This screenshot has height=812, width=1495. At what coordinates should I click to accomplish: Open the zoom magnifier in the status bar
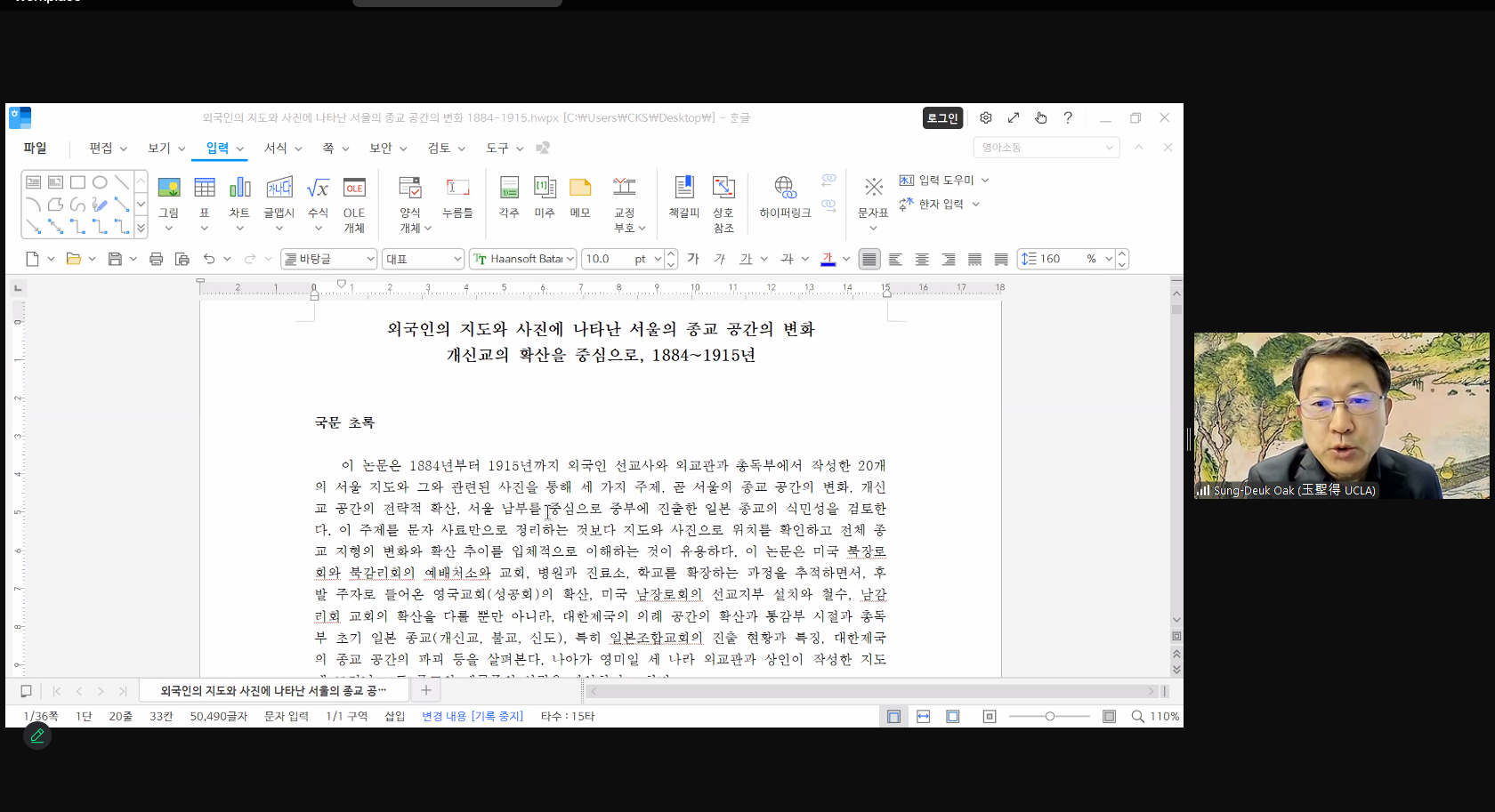coord(1137,716)
